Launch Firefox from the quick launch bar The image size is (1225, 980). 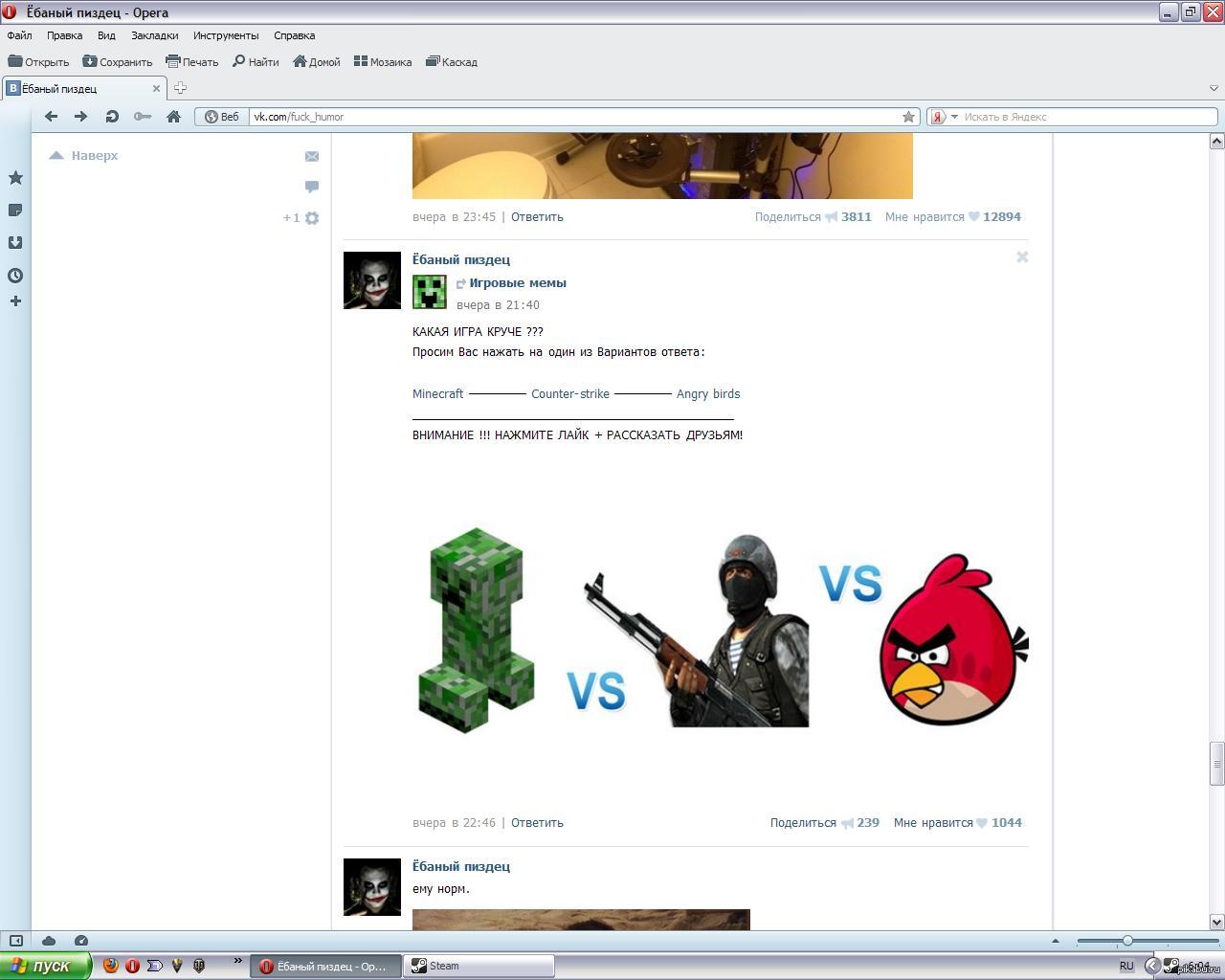tap(110, 966)
